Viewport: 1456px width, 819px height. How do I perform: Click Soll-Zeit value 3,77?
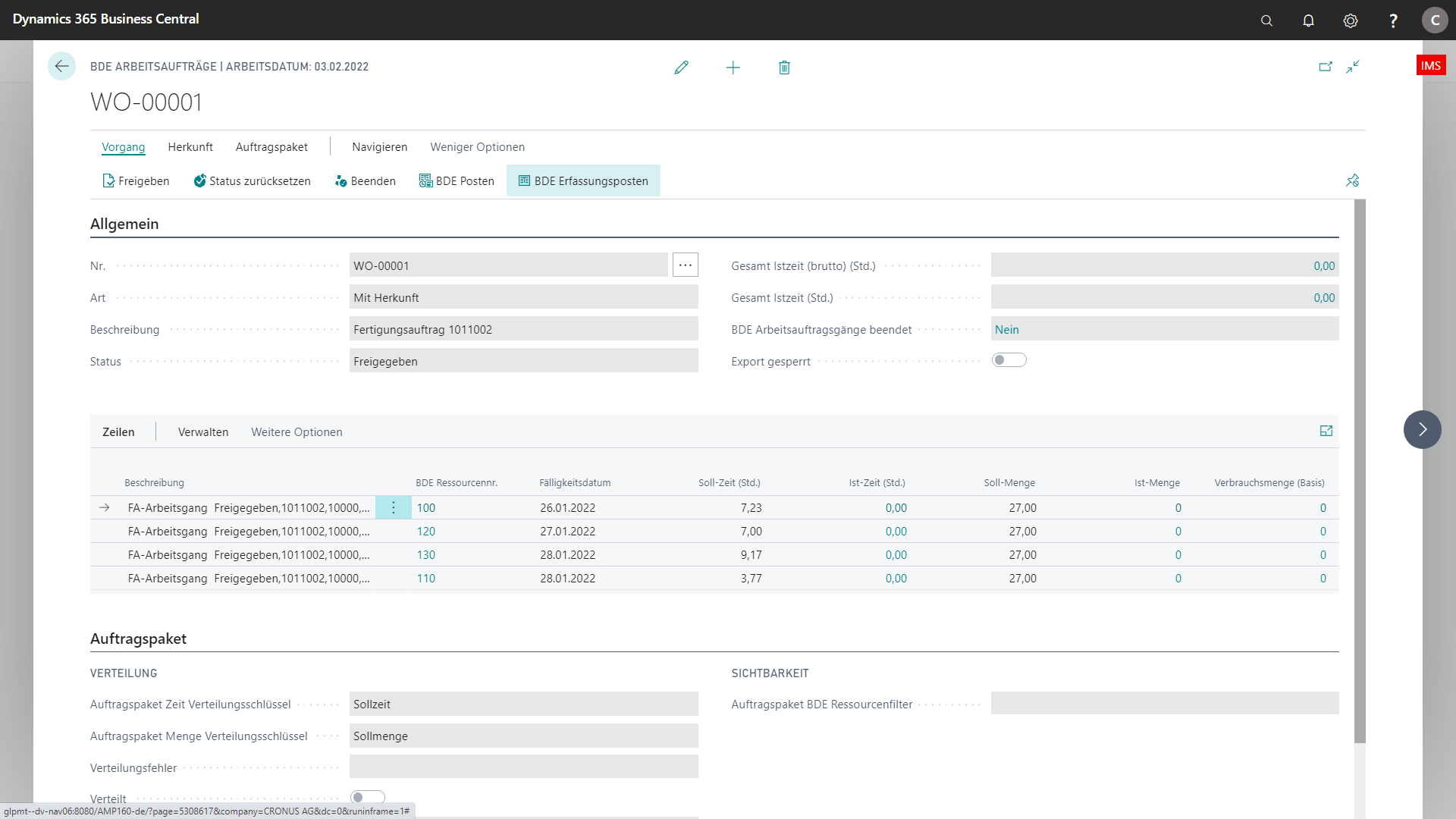tap(752, 579)
